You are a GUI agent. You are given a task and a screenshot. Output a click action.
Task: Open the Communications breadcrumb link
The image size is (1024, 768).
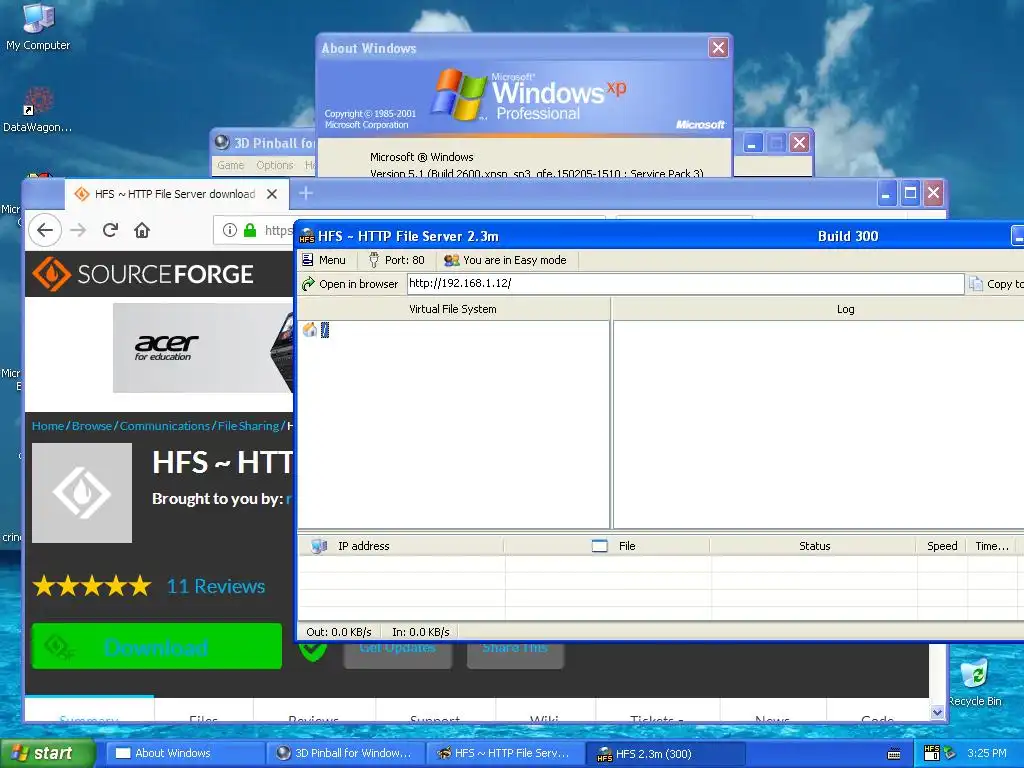pyautogui.click(x=165, y=426)
